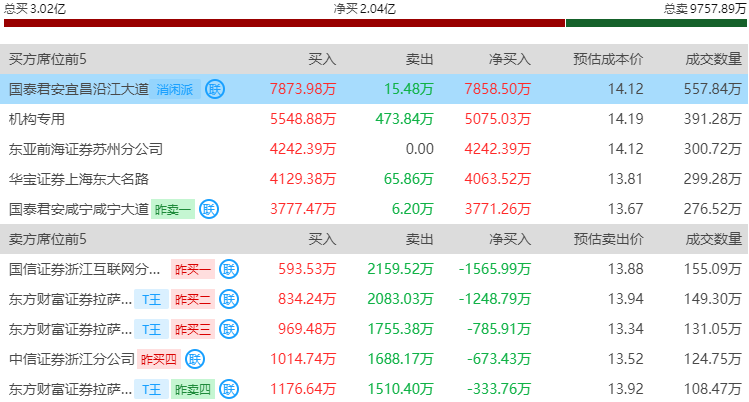Viewport: 749px width, 402px height.
Task: Click 卖方席位前5 section header
Action: pos(48,239)
